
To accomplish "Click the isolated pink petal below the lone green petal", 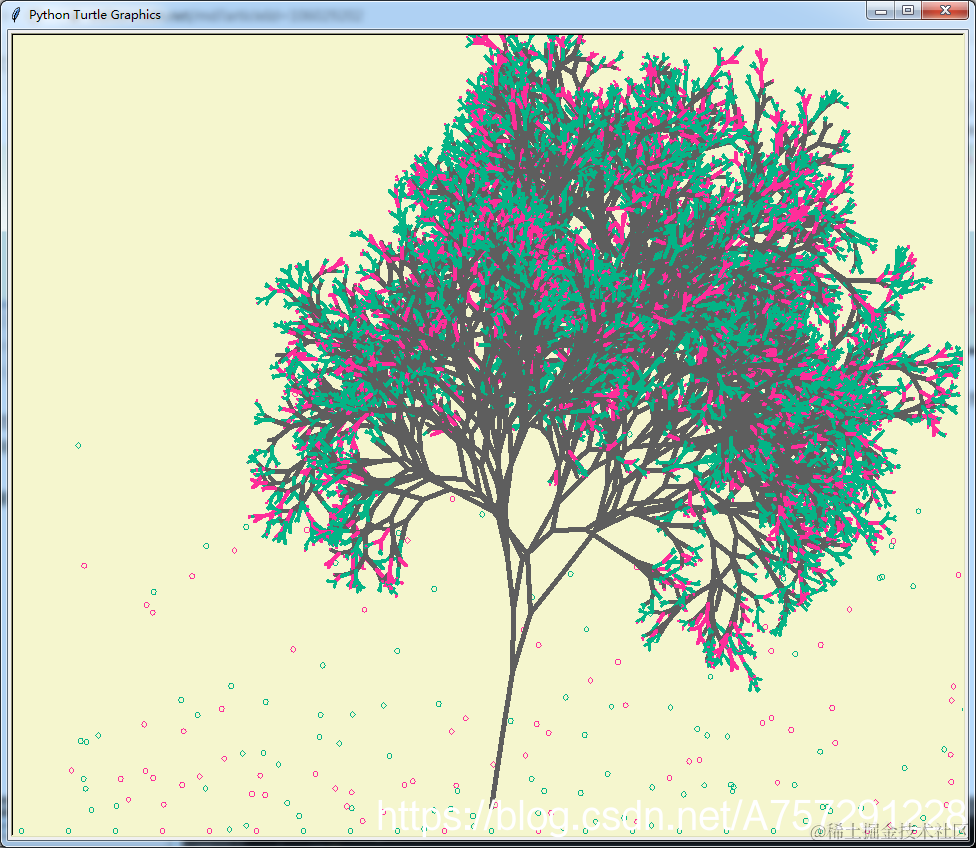I will 83,565.
